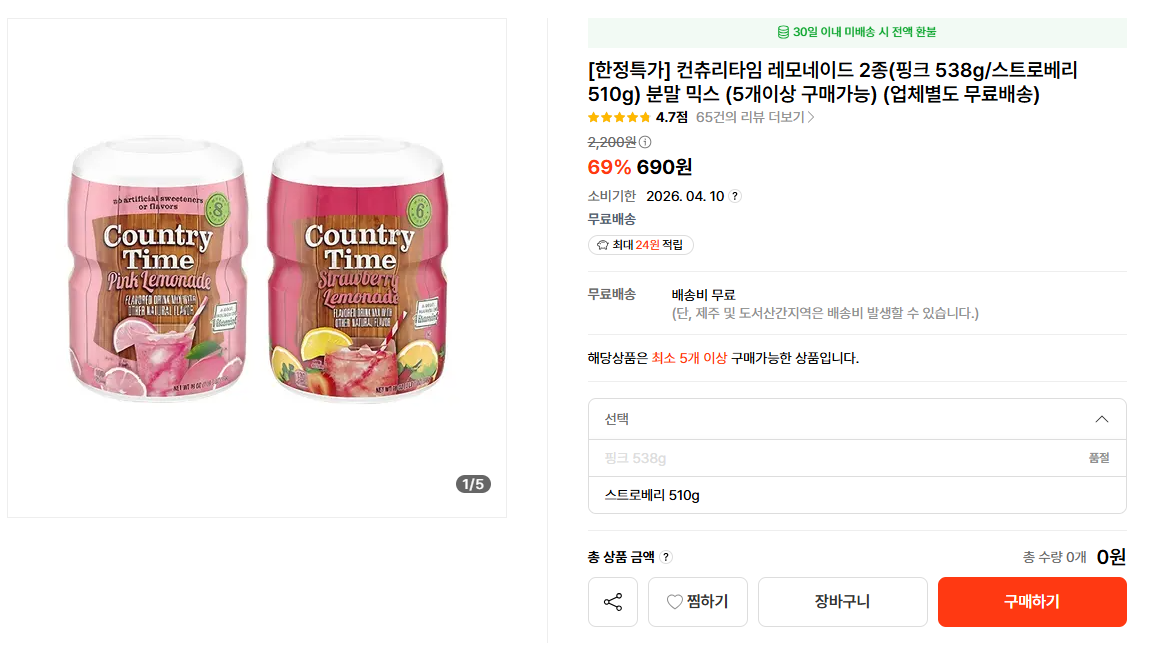
Task: Click the info icon beside 2,200원
Action: 645,142
